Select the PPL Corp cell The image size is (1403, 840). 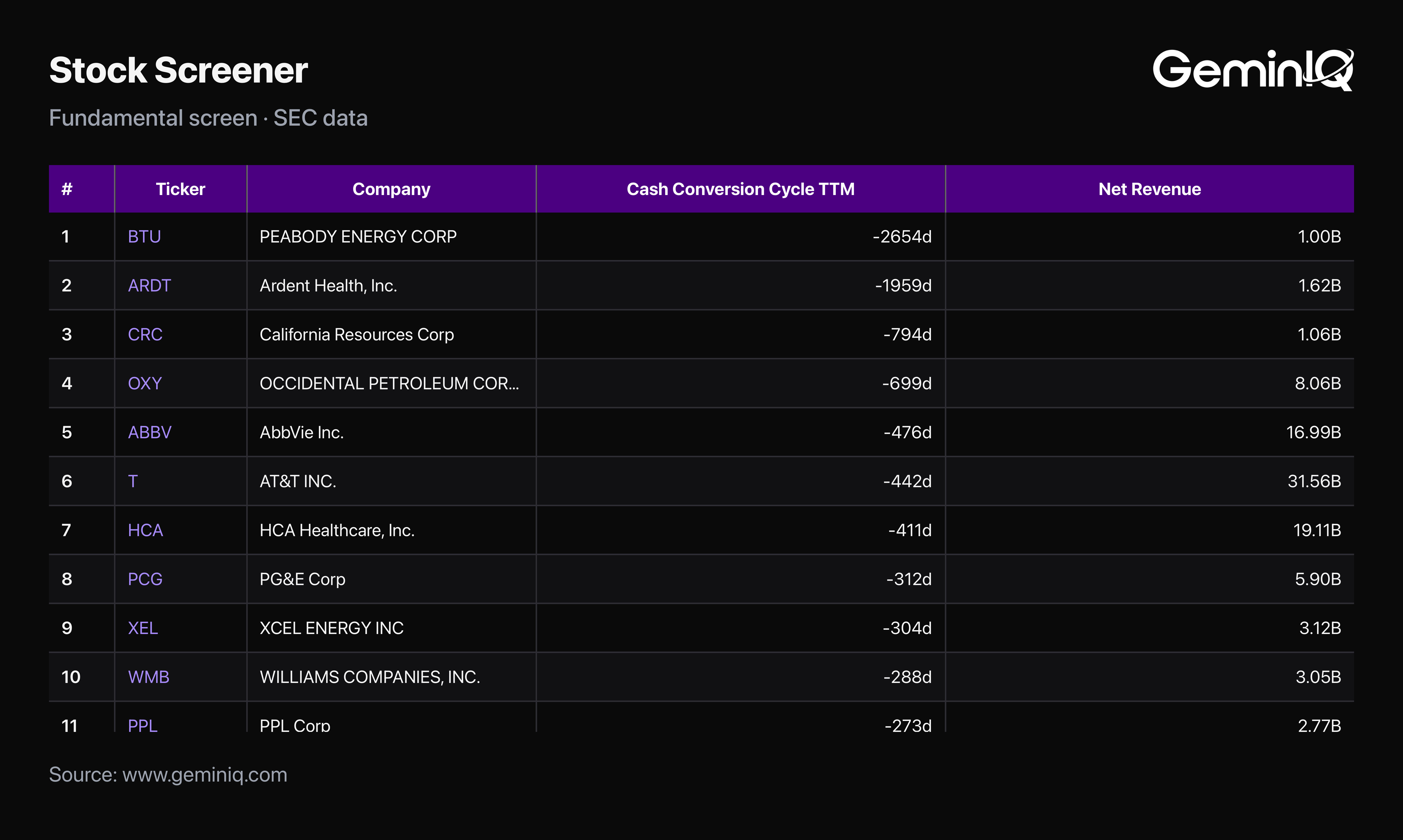click(x=391, y=717)
